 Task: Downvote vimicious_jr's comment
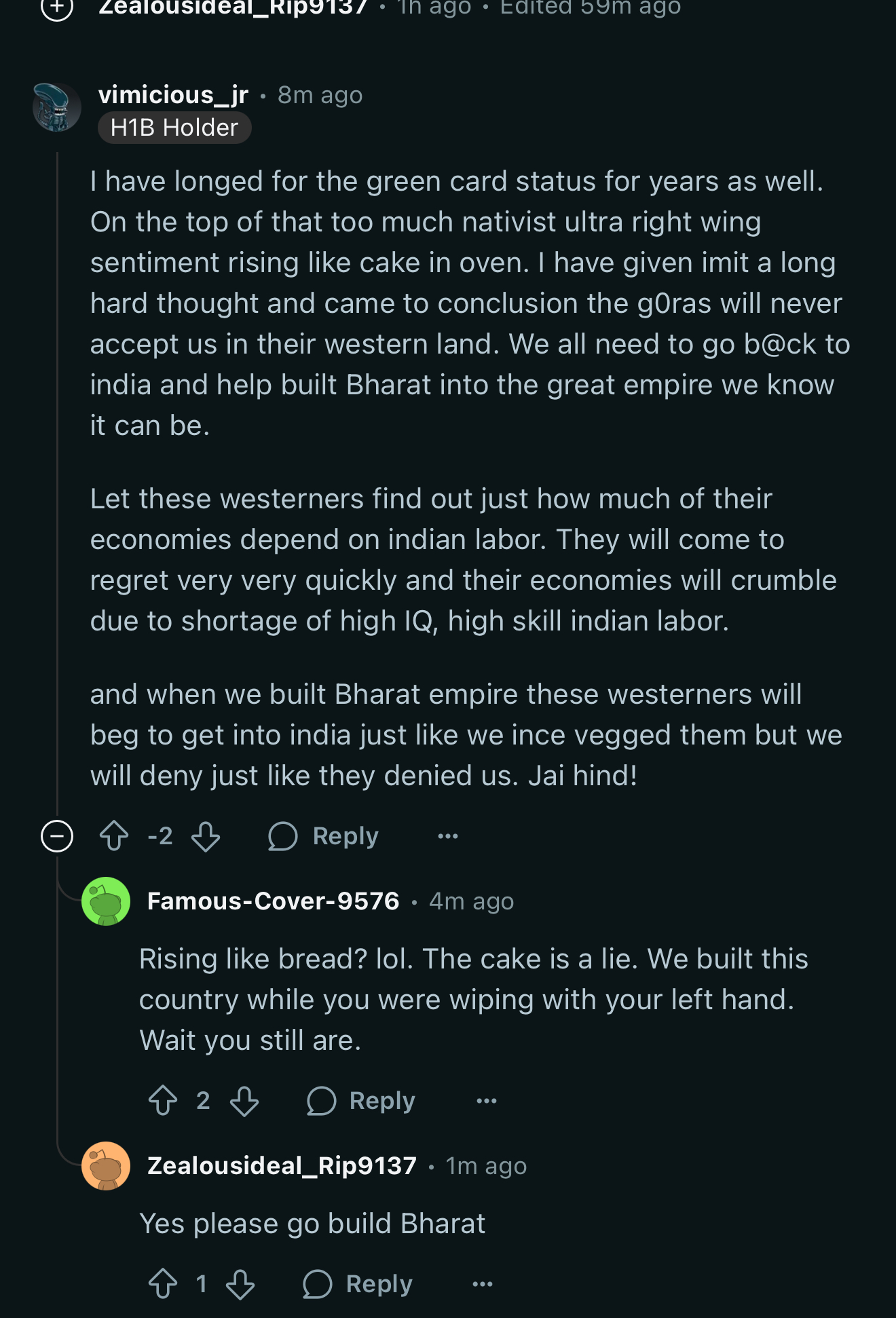click(205, 836)
